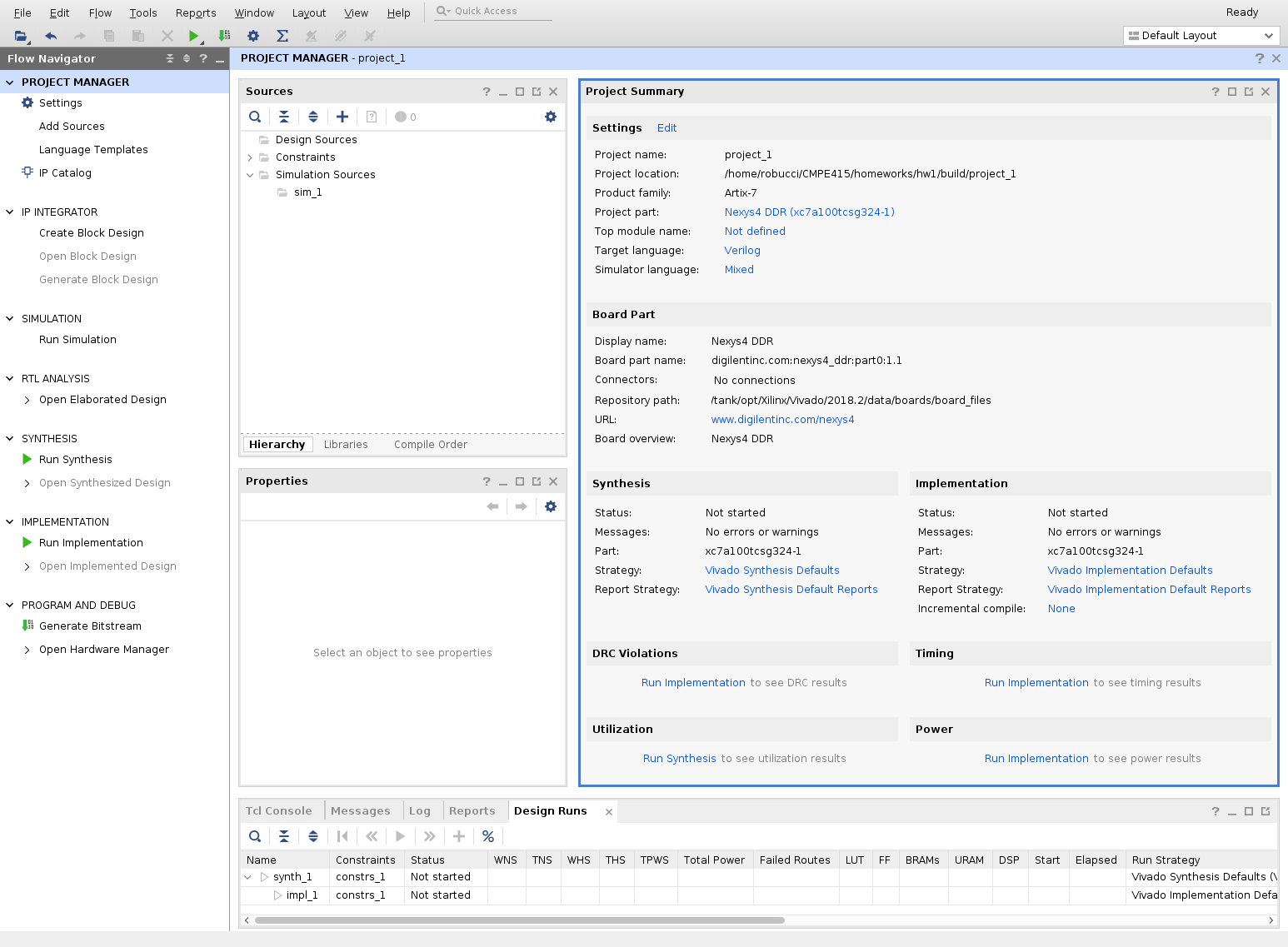The height and width of the screenshot is (947, 1288).
Task: Collapse the IP INTEGRATOR section
Action: (x=10, y=212)
